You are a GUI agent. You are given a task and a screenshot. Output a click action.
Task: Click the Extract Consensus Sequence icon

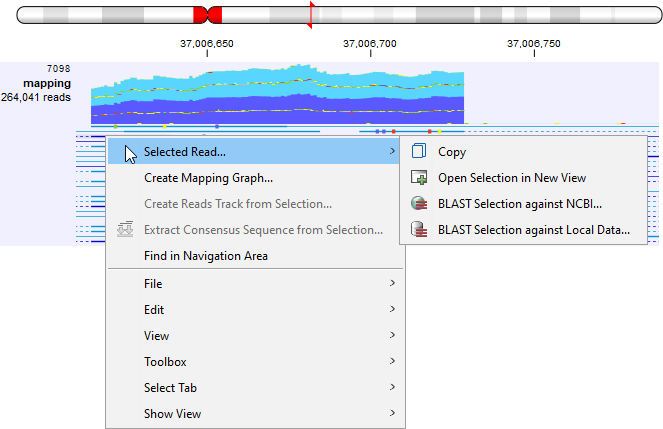126,230
